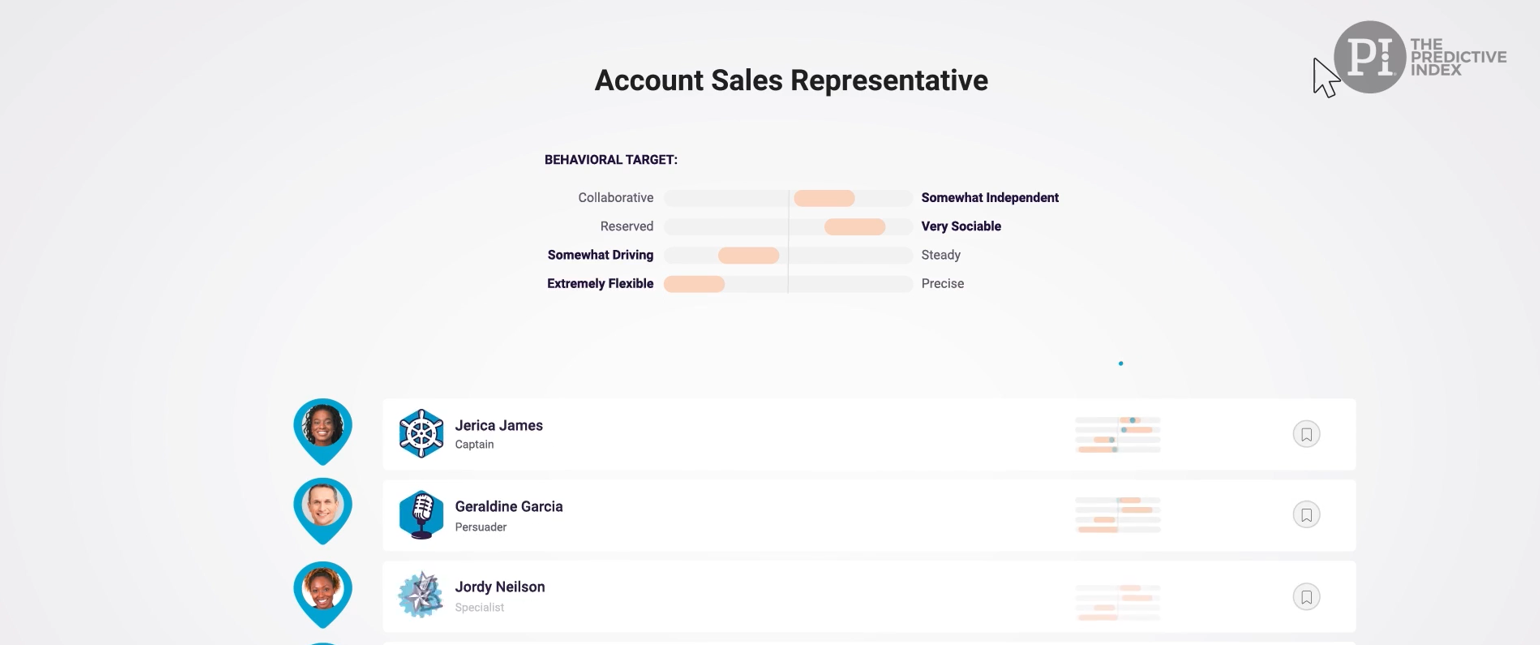
Task: Open Geraldine Garcia profile photo pin
Action: click(x=323, y=511)
